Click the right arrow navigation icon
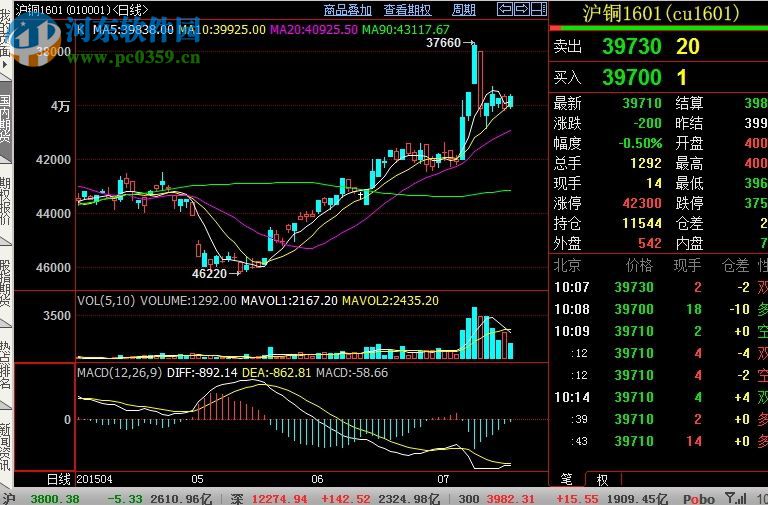 pyautogui.click(x=522, y=9)
